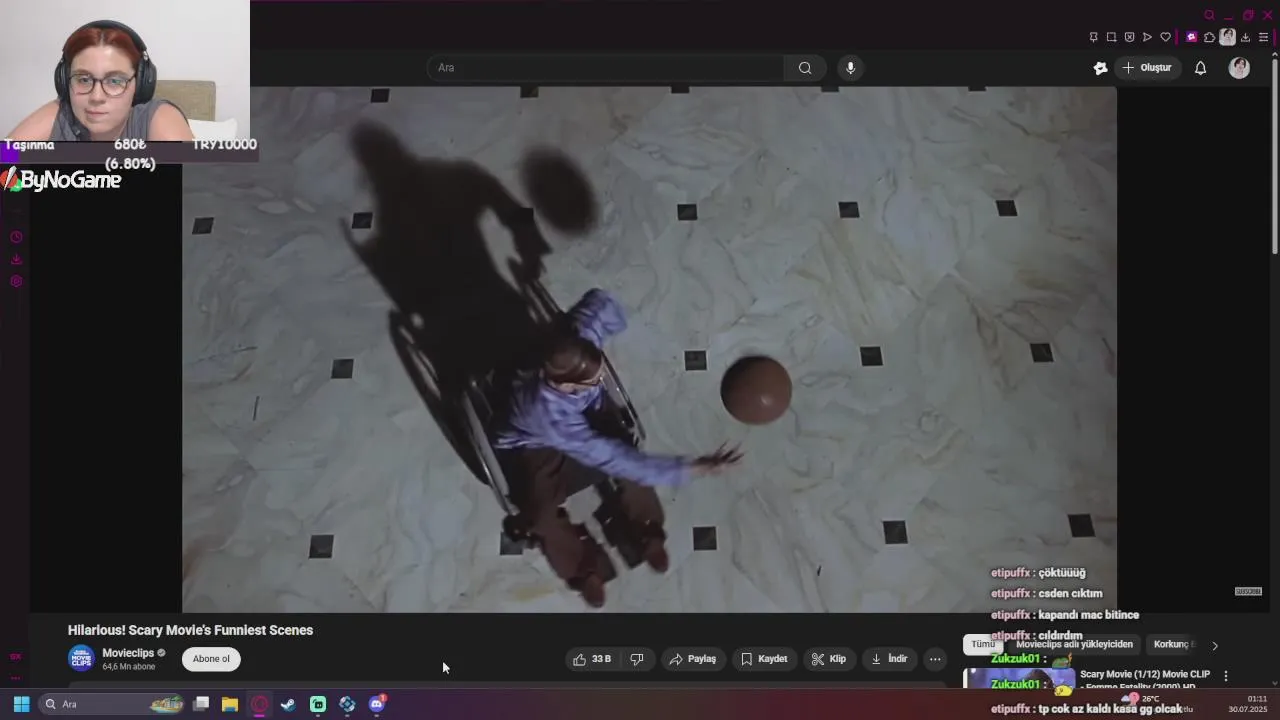Image resolution: width=1280 pixels, height=720 pixels.
Task: Open the green Streamlabs taskbar icon
Action: [318, 704]
